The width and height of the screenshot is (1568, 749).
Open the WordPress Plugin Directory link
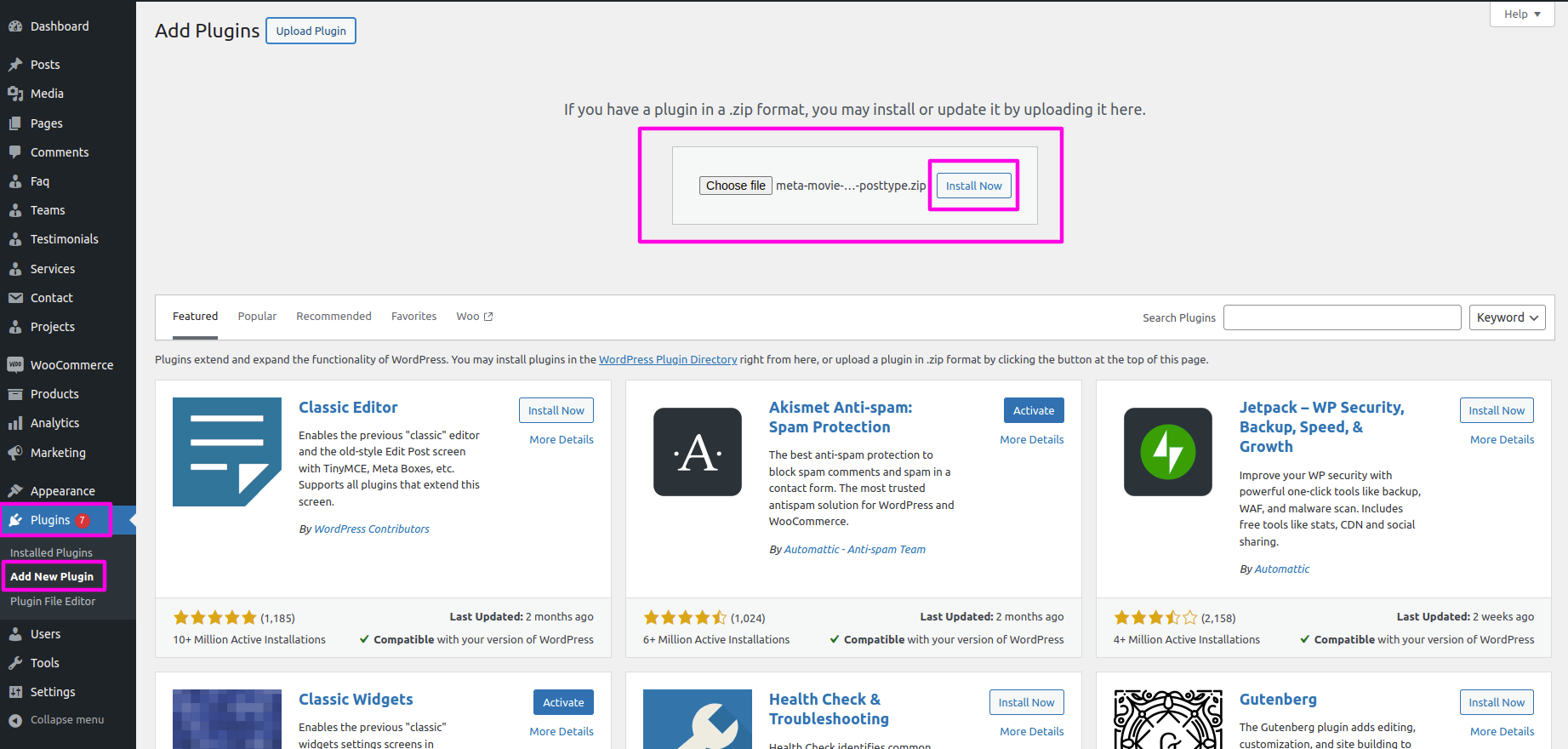pyautogui.click(x=668, y=360)
